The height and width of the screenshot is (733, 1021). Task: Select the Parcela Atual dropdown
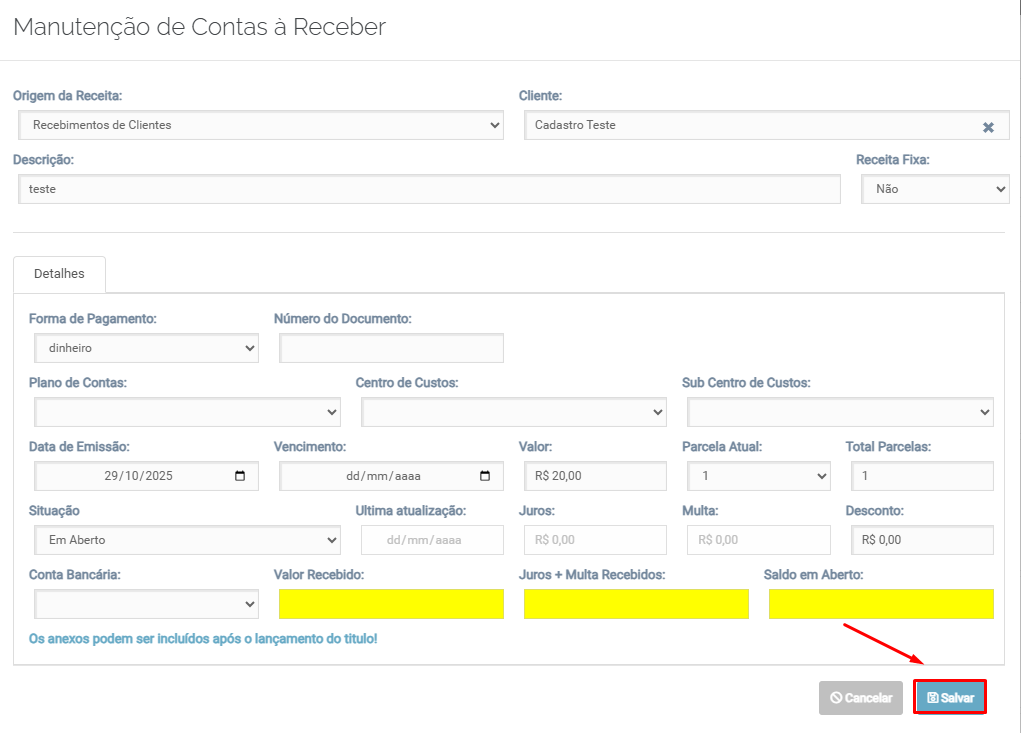pos(758,476)
